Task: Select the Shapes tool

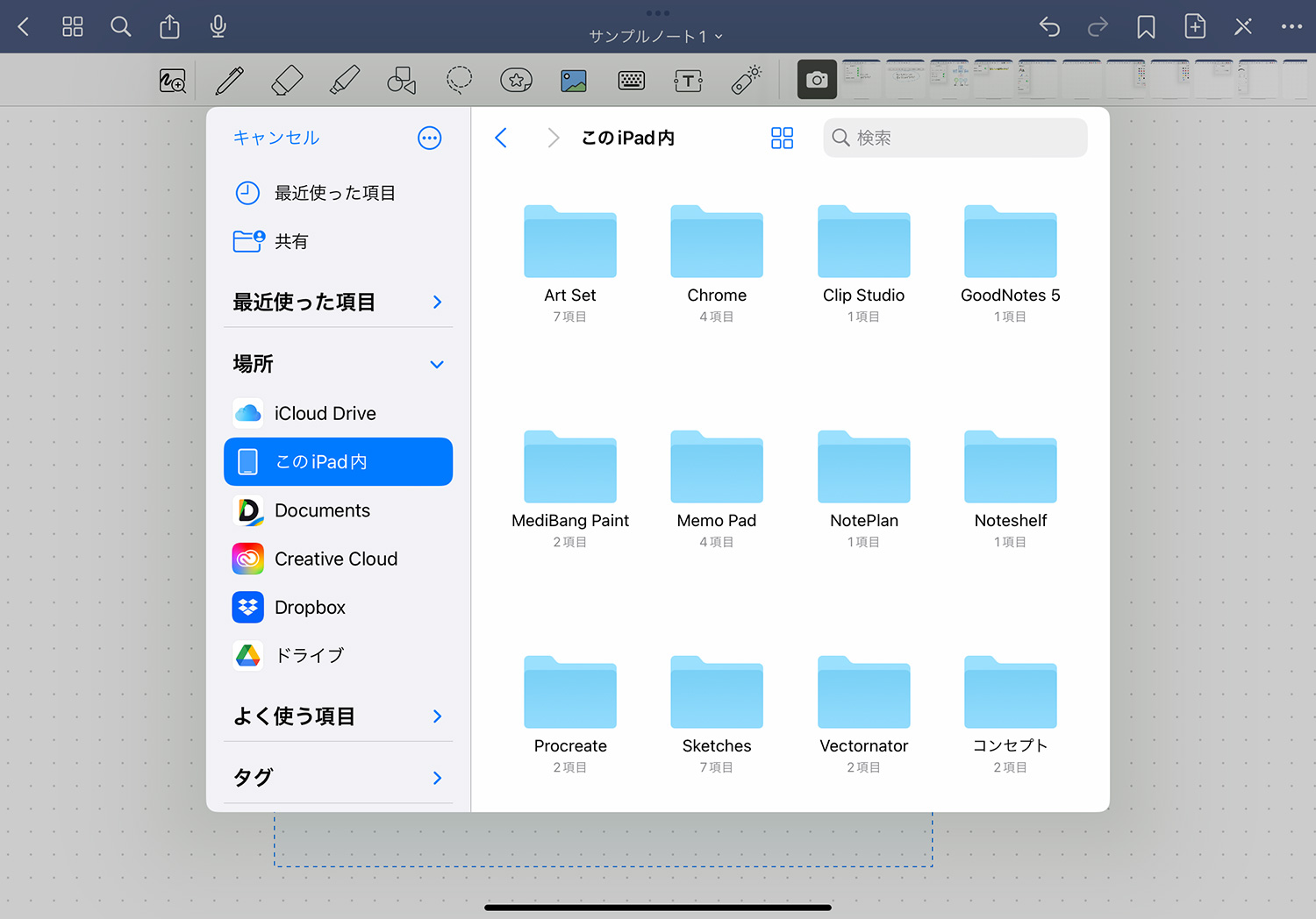Action: [402, 81]
